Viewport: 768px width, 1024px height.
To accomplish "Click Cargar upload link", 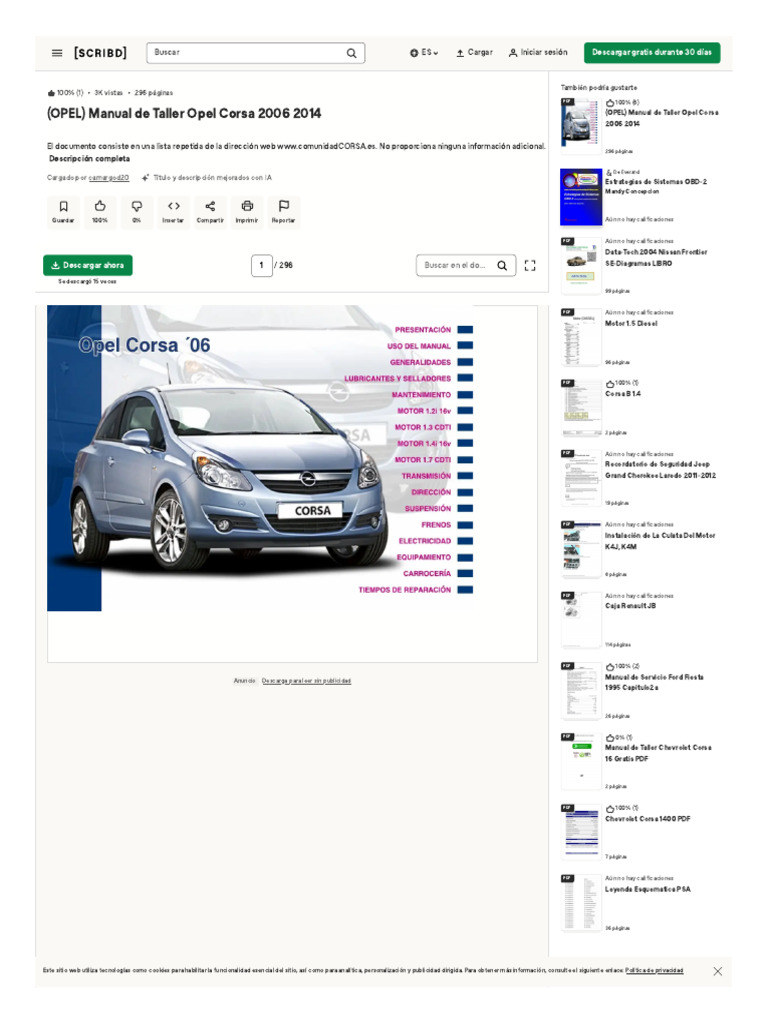I will (x=474, y=52).
